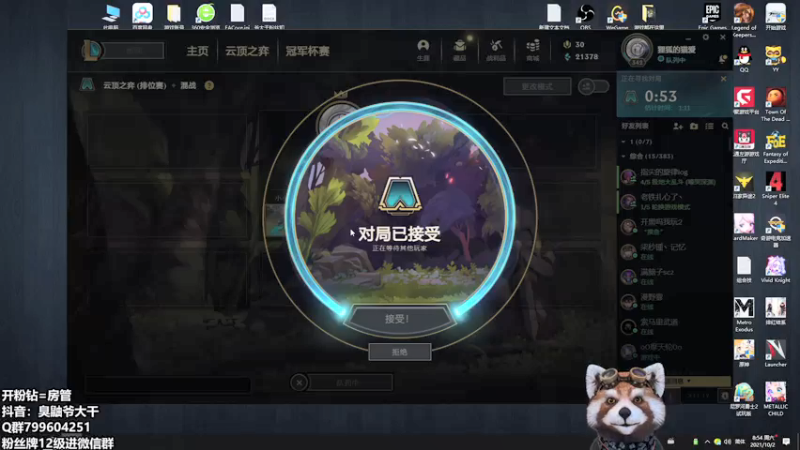Screen dimensions: 800x450
Task: Click the game mode help question mark
Action: coord(209,85)
